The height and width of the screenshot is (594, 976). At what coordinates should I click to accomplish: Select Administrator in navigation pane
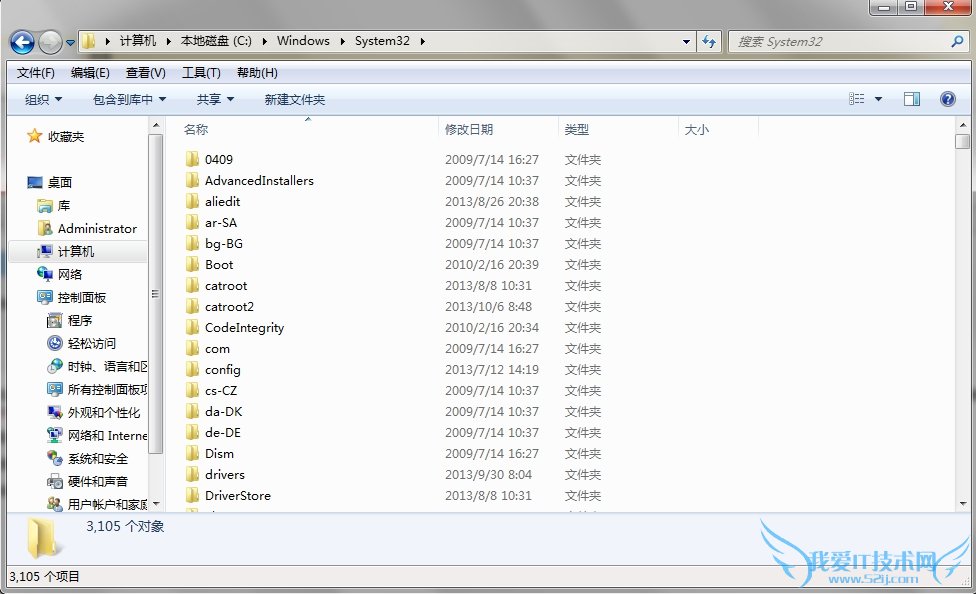click(x=97, y=229)
